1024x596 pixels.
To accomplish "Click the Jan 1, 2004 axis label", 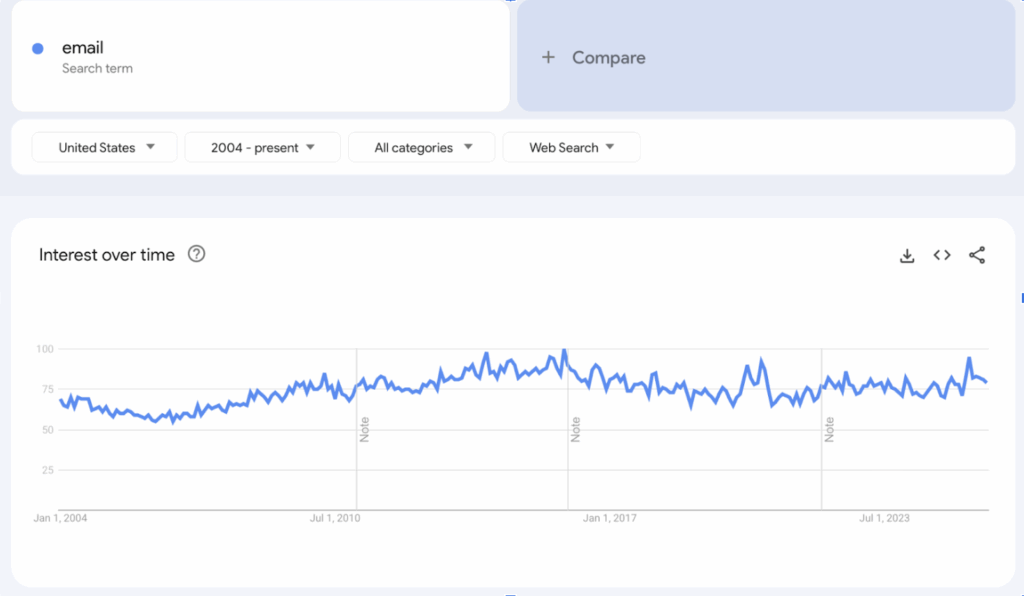I will 60,518.
